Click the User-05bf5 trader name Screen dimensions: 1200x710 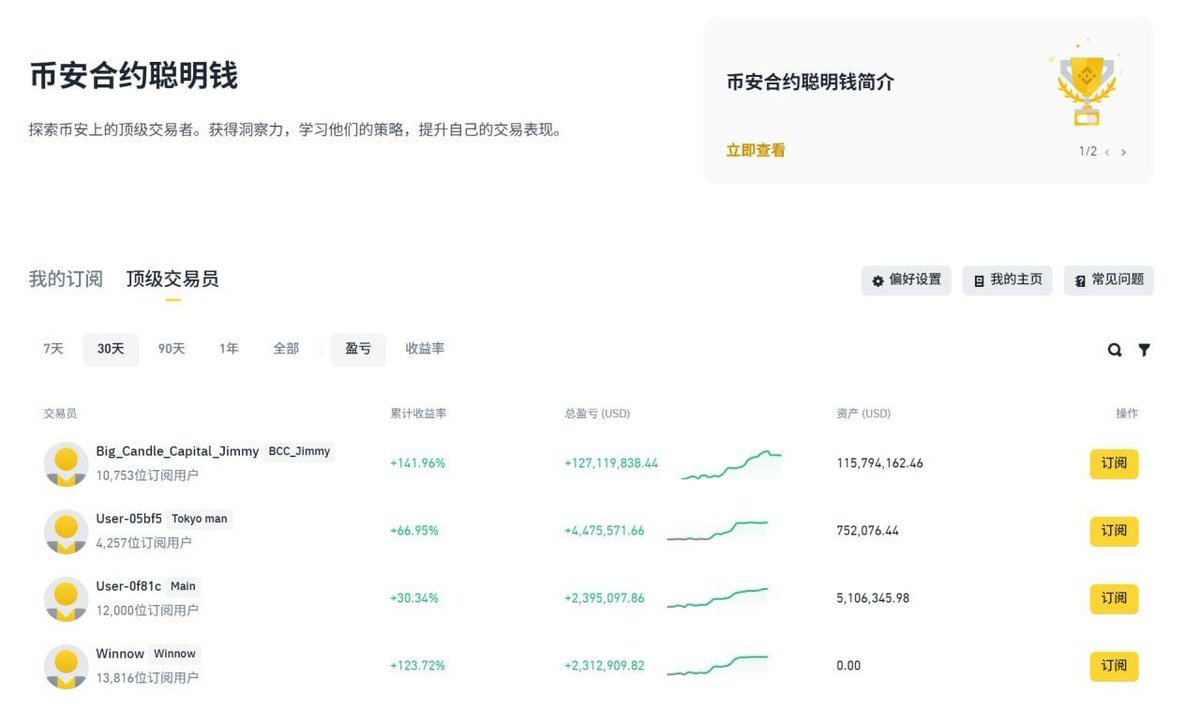(129, 518)
